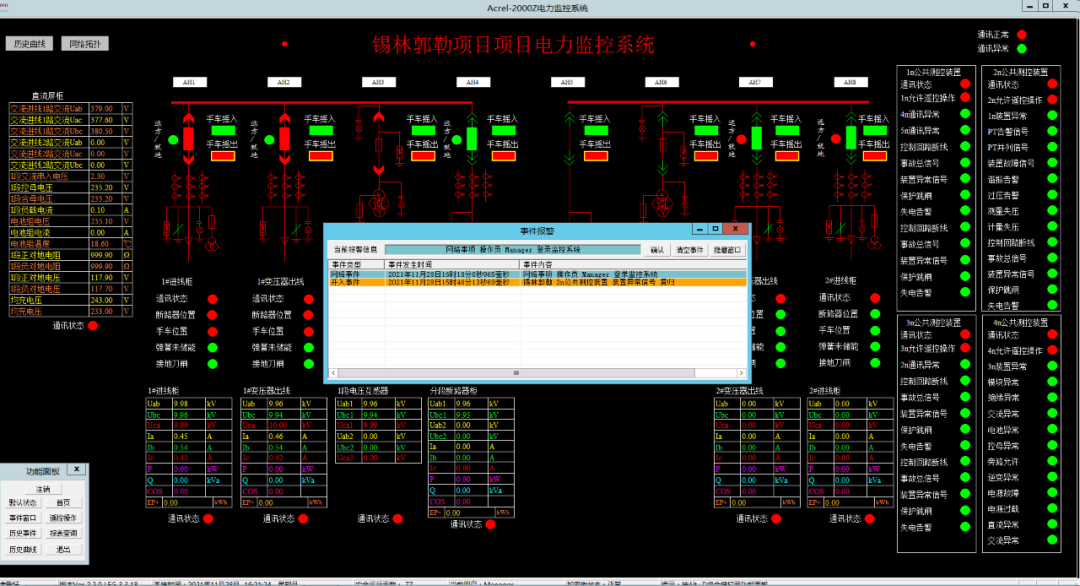
Task: Toggle 手车推入 status on feeder AH1
Action: coord(223,129)
